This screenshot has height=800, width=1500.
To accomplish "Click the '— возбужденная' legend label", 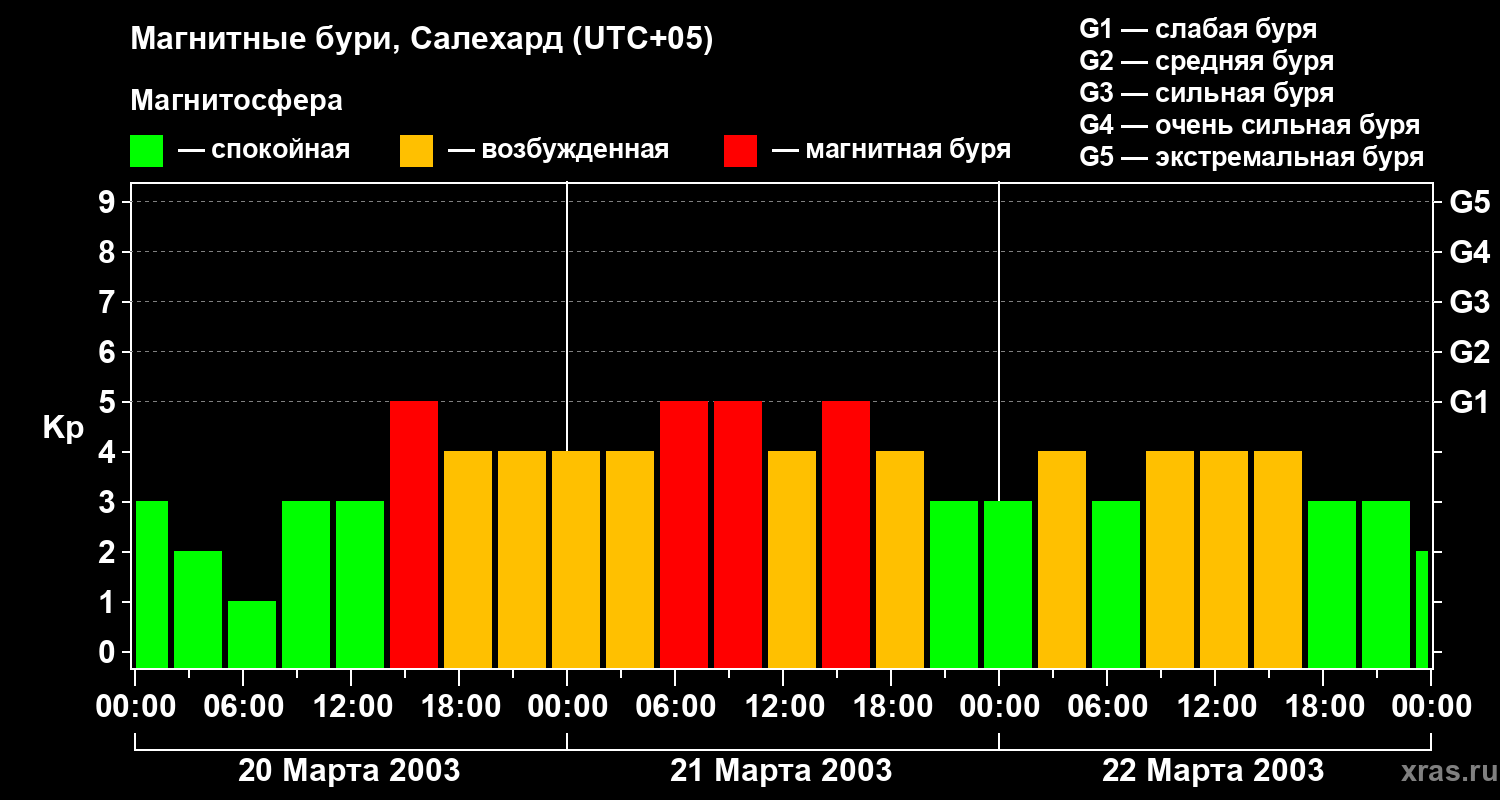I will click(559, 150).
